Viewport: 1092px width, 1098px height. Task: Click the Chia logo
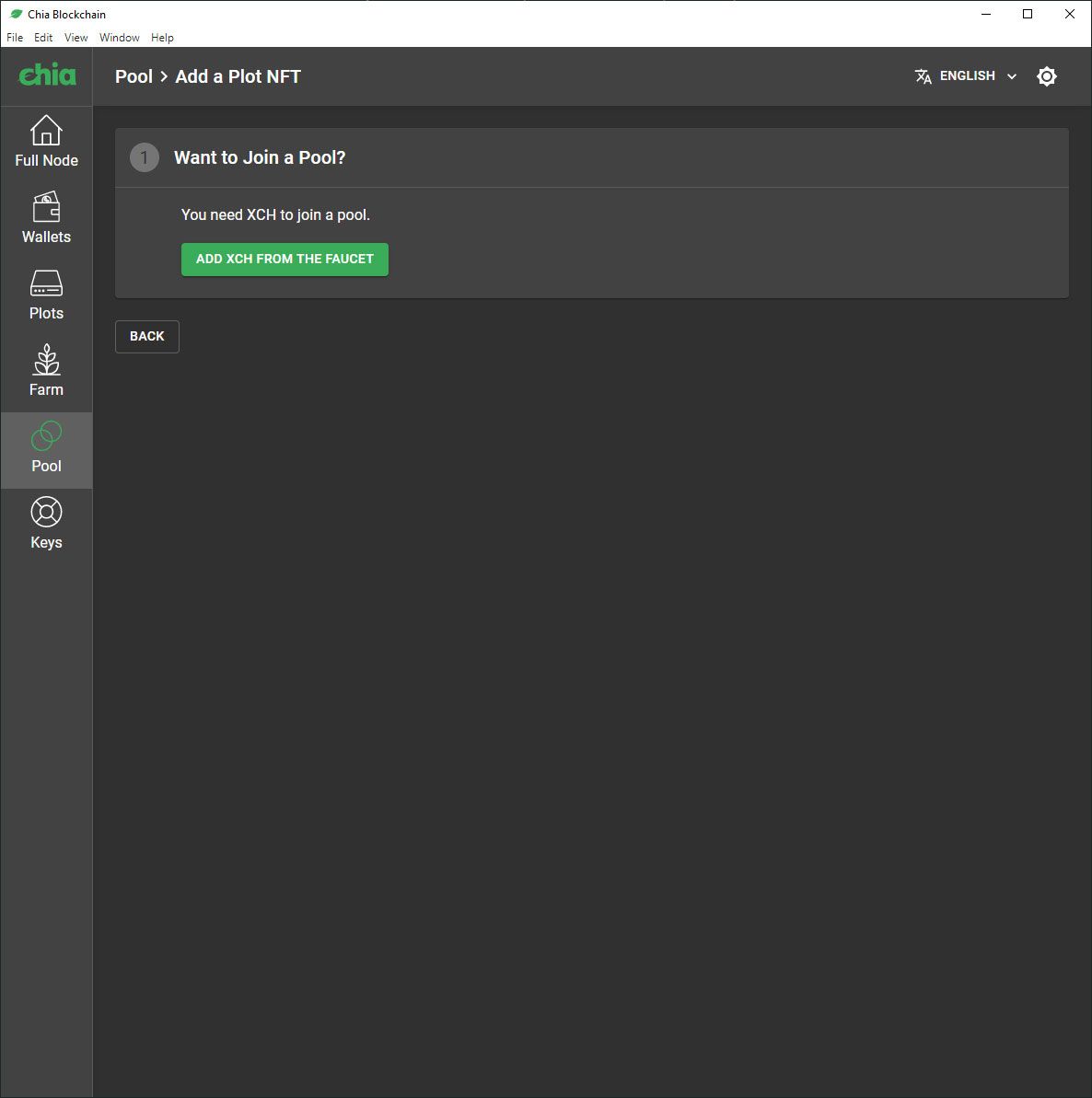47,75
